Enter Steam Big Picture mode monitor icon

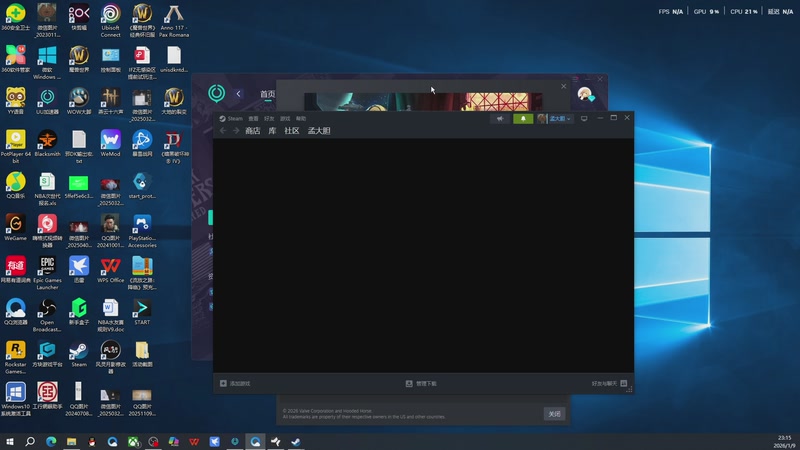click(584, 118)
